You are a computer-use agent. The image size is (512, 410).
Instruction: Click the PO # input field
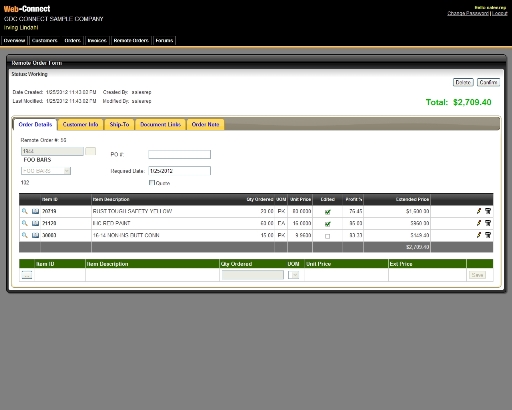point(179,154)
